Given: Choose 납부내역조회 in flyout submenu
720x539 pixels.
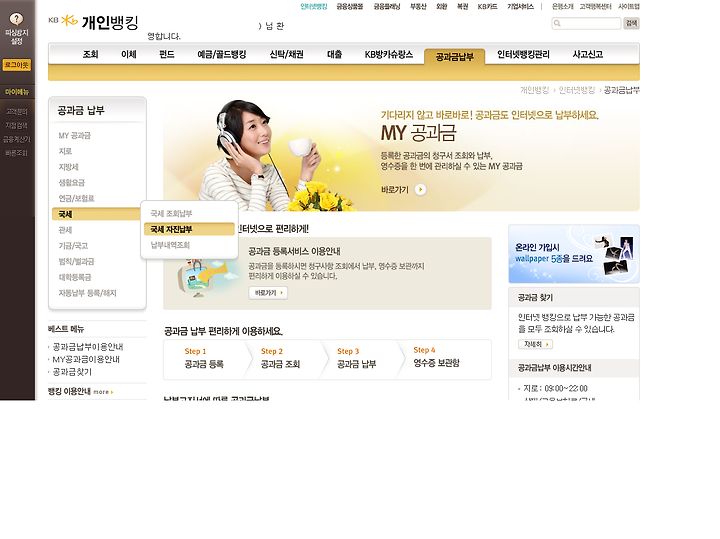Looking at the screenshot, I should tap(170, 245).
